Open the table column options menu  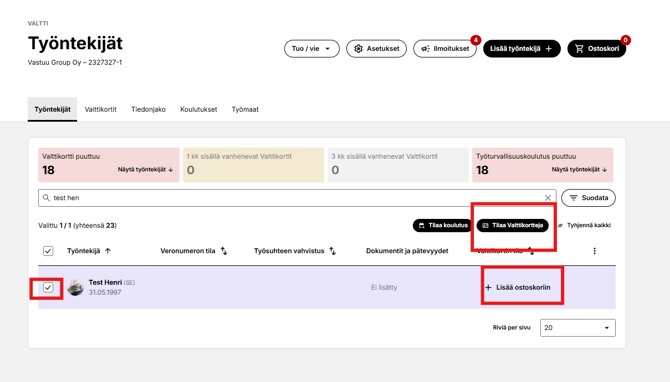[594, 251]
